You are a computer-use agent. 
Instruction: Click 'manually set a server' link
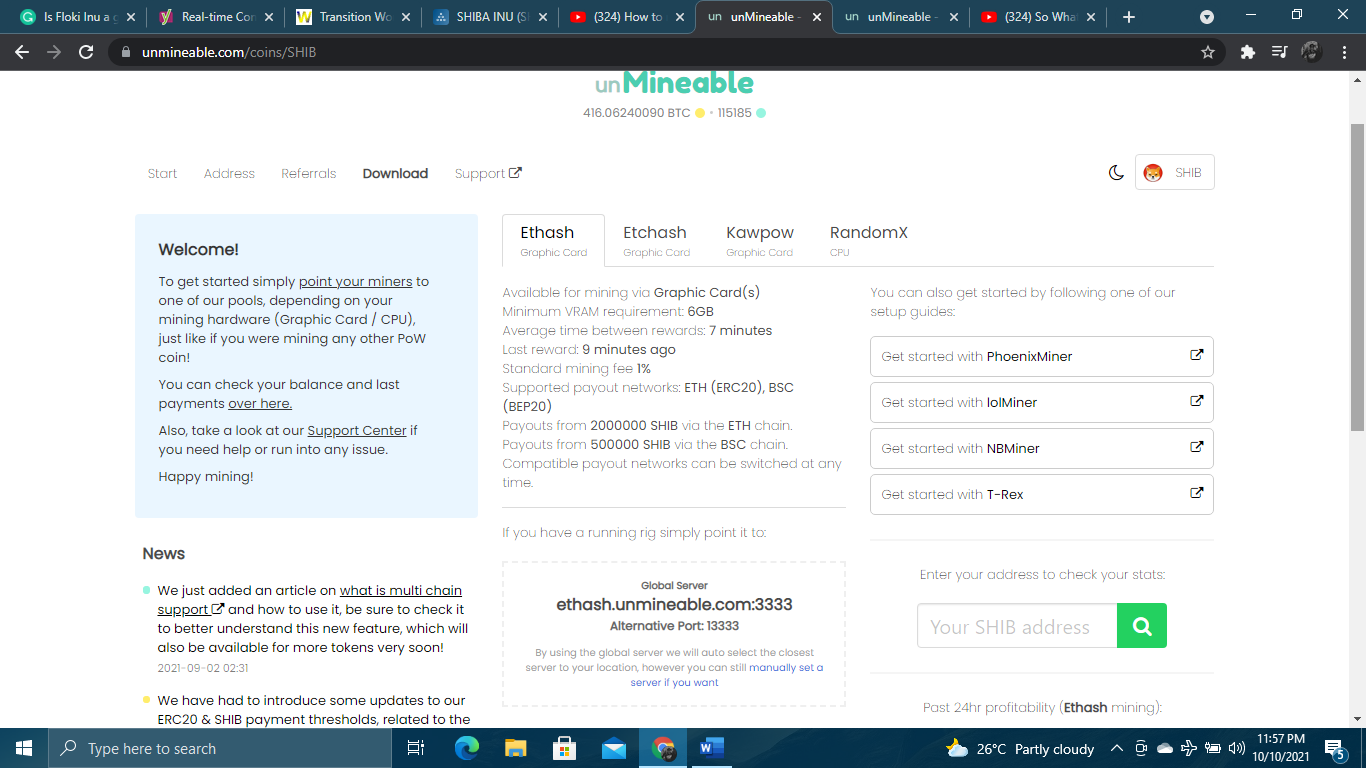point(786,667)
